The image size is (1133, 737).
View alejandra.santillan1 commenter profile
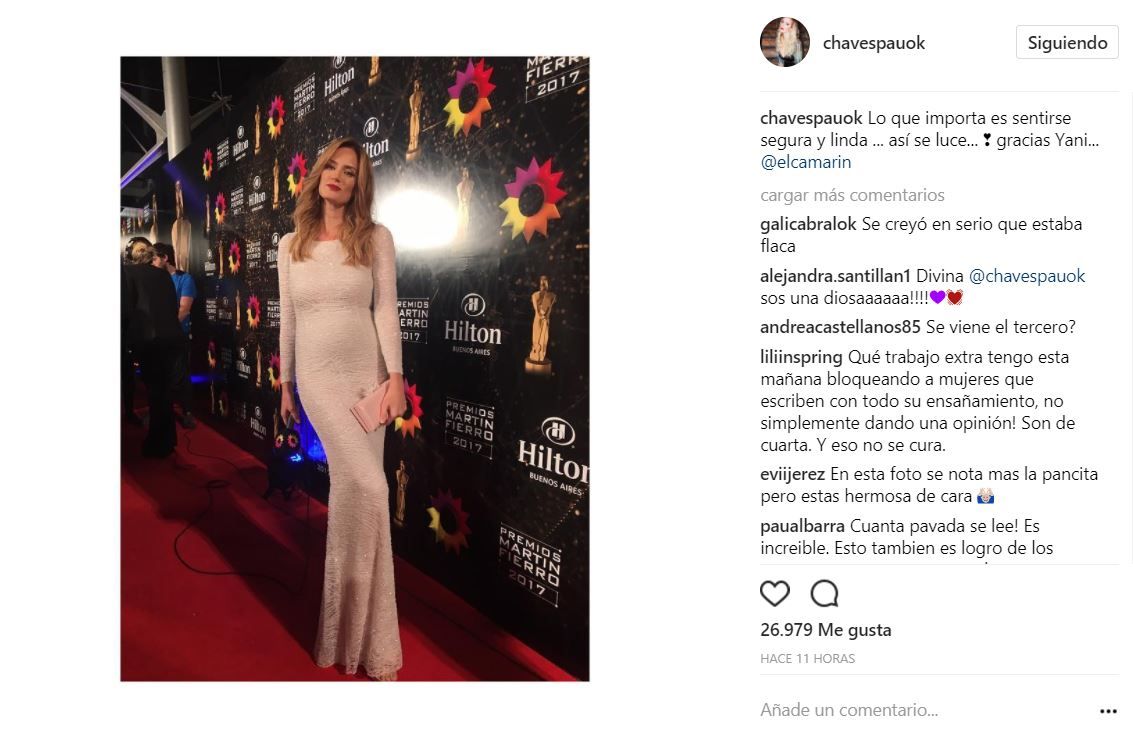pos(835,276)
